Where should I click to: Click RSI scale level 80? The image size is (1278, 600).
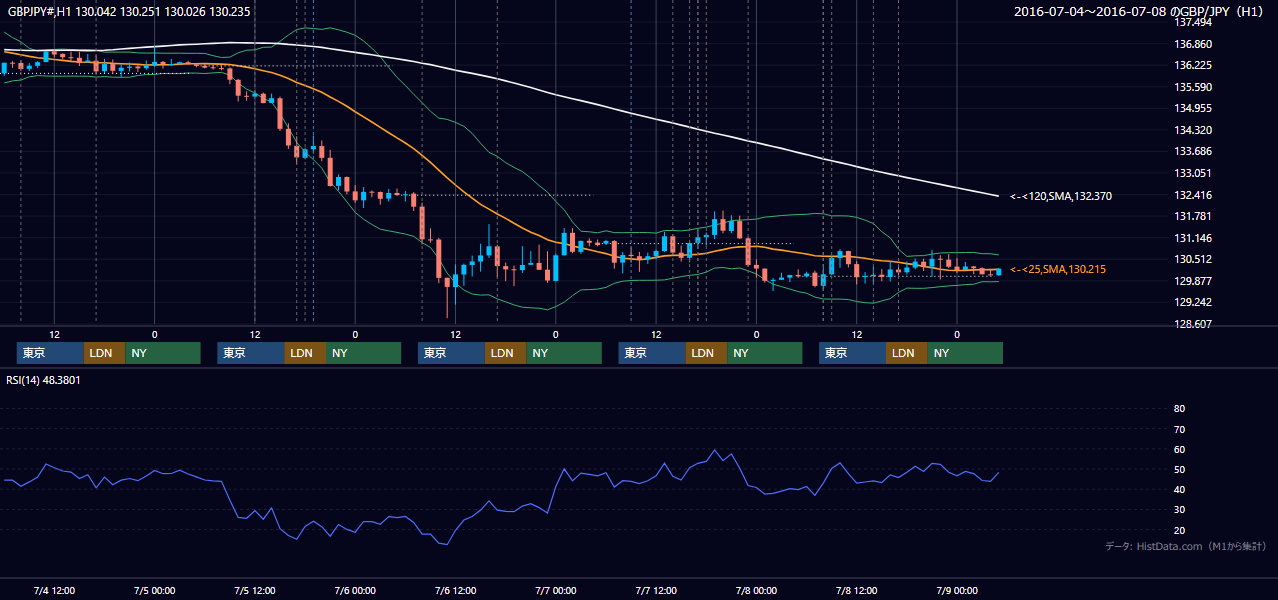click(1179, 409)
